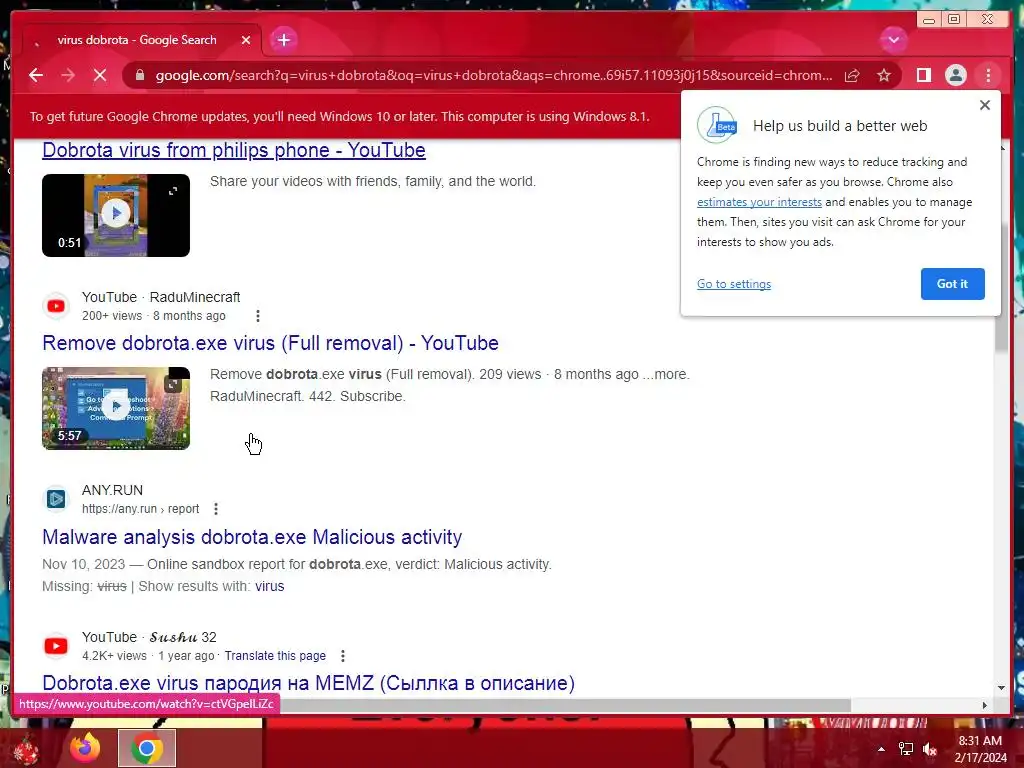Go back to the previous page
Screen dimensions: 1024x768
click(x=36, y=76)
